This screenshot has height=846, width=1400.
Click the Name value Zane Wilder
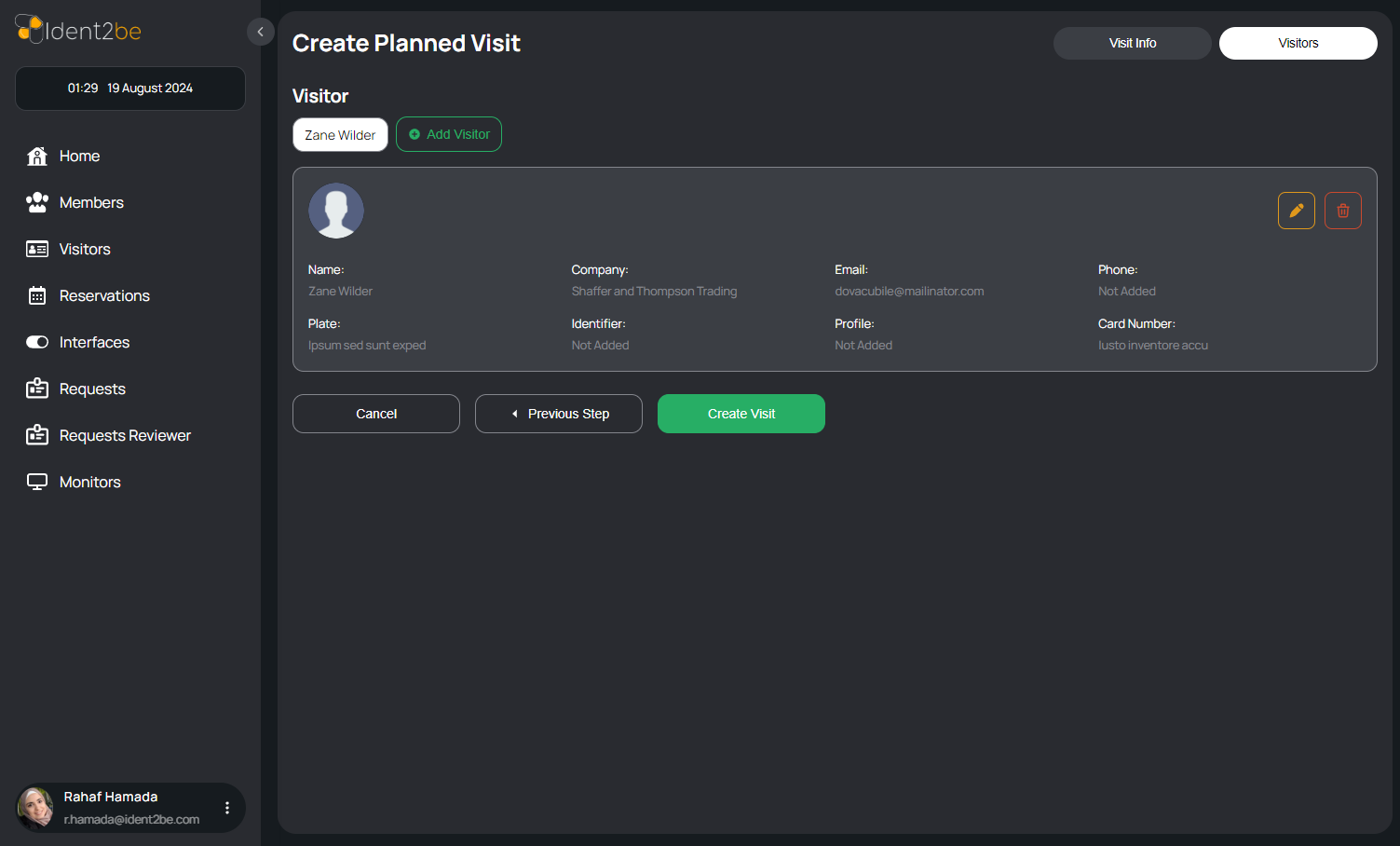340,292
